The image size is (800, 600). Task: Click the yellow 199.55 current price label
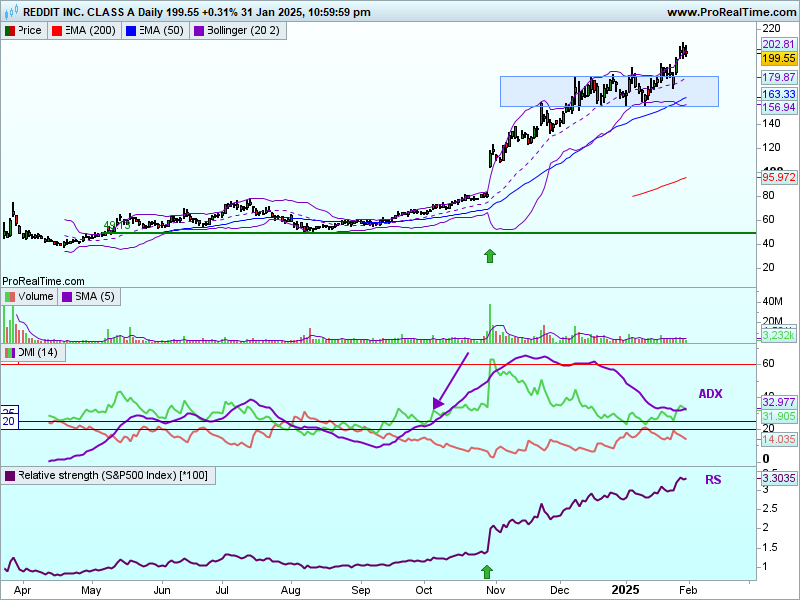[x=778, y=59]
